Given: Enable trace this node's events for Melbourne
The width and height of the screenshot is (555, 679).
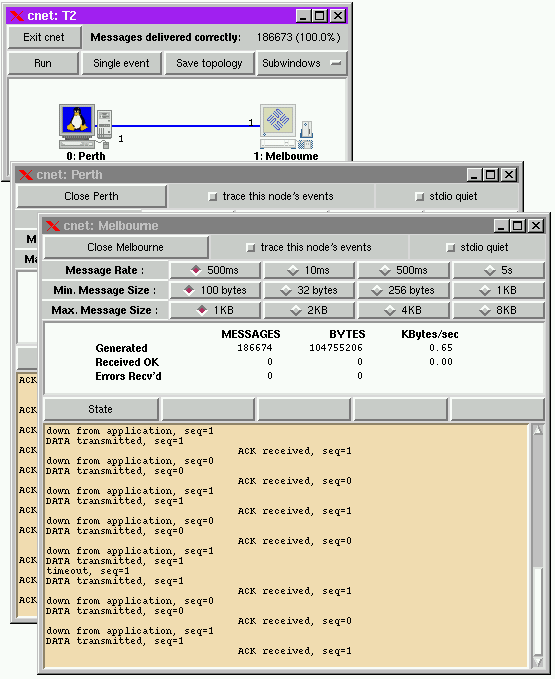Looking at the screenshot, I should pyautogui.click(x=250, y=248).
